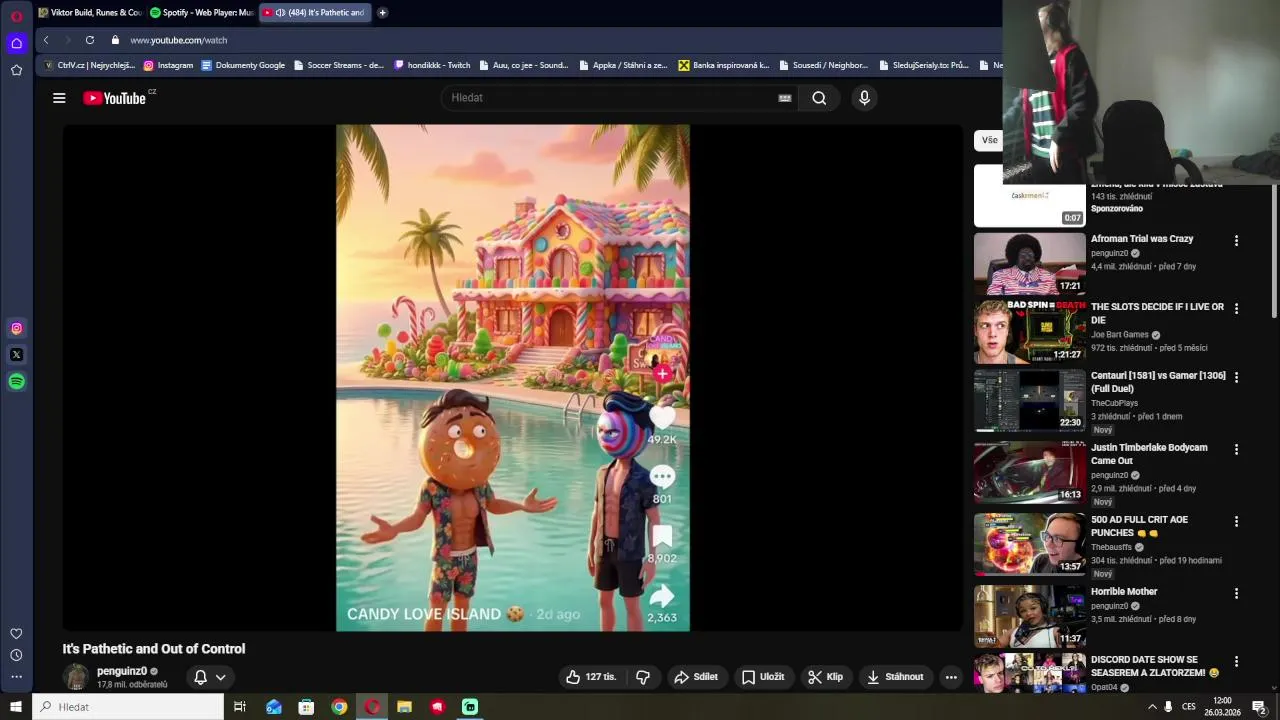The height and width of the screenshot is (720, 1280).
Task: Open sidebar setup three dots in Opera
Action: click(x=16, y=677)
